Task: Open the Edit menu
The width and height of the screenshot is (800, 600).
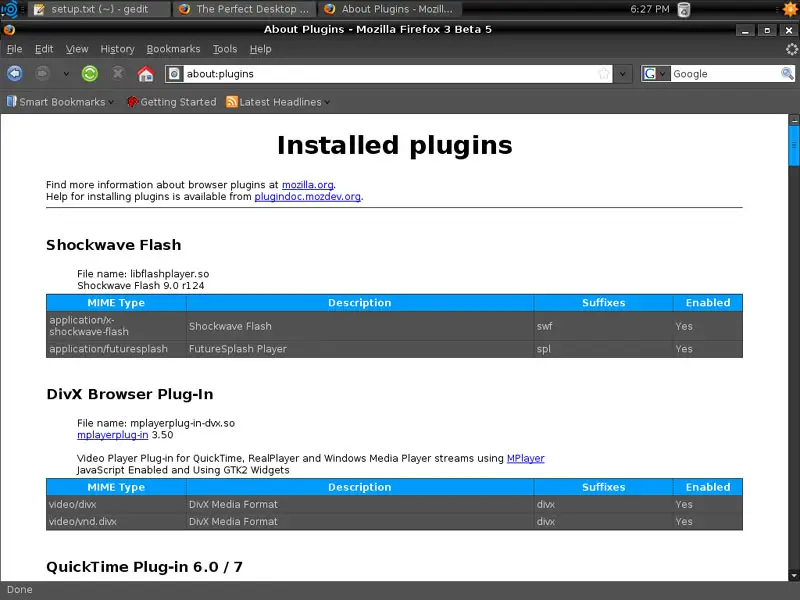Action: (x=44, y=49)
